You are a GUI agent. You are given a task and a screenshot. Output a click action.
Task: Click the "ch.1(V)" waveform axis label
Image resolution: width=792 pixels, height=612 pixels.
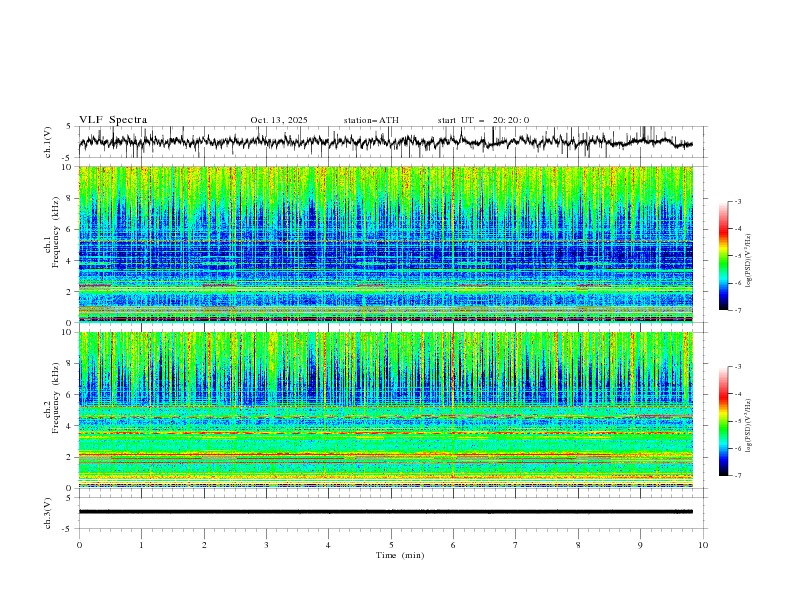48,142
